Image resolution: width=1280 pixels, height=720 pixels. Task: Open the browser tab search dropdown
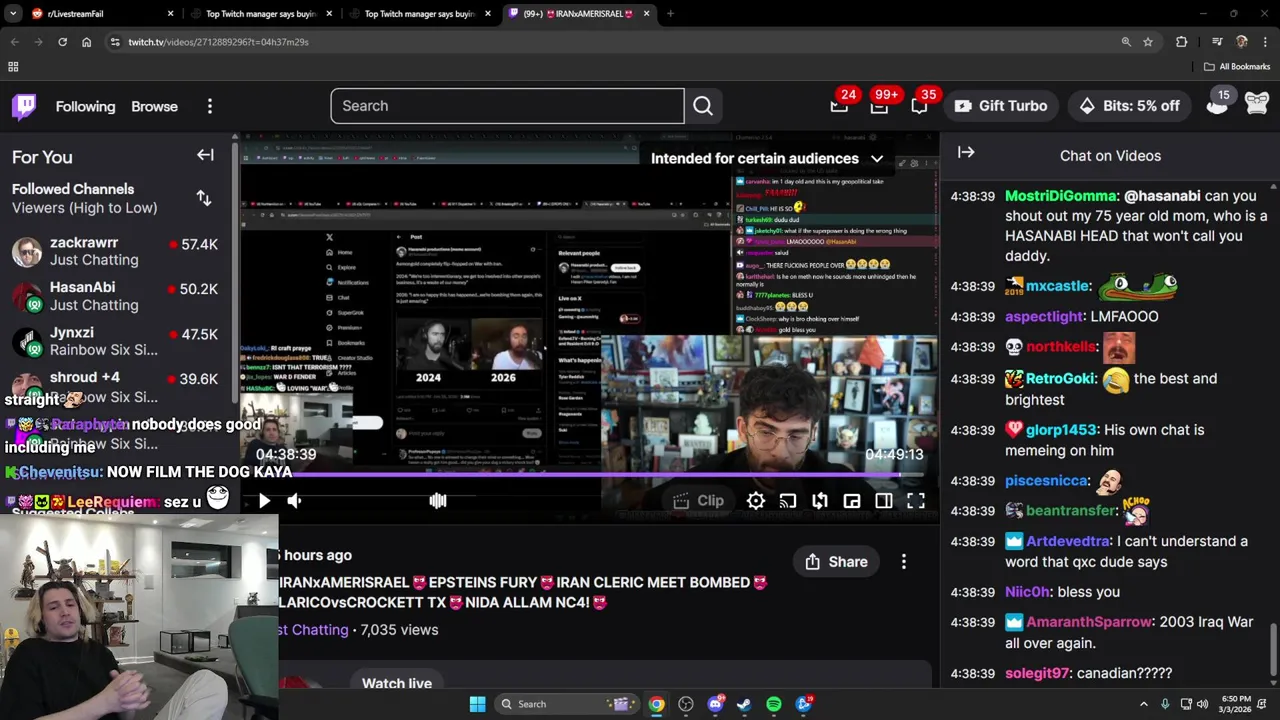tap(14, 14)
